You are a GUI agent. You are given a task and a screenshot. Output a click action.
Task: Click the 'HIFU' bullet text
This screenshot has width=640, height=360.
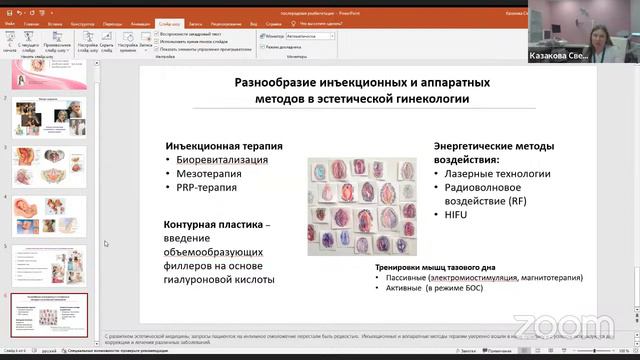point(456,215)
